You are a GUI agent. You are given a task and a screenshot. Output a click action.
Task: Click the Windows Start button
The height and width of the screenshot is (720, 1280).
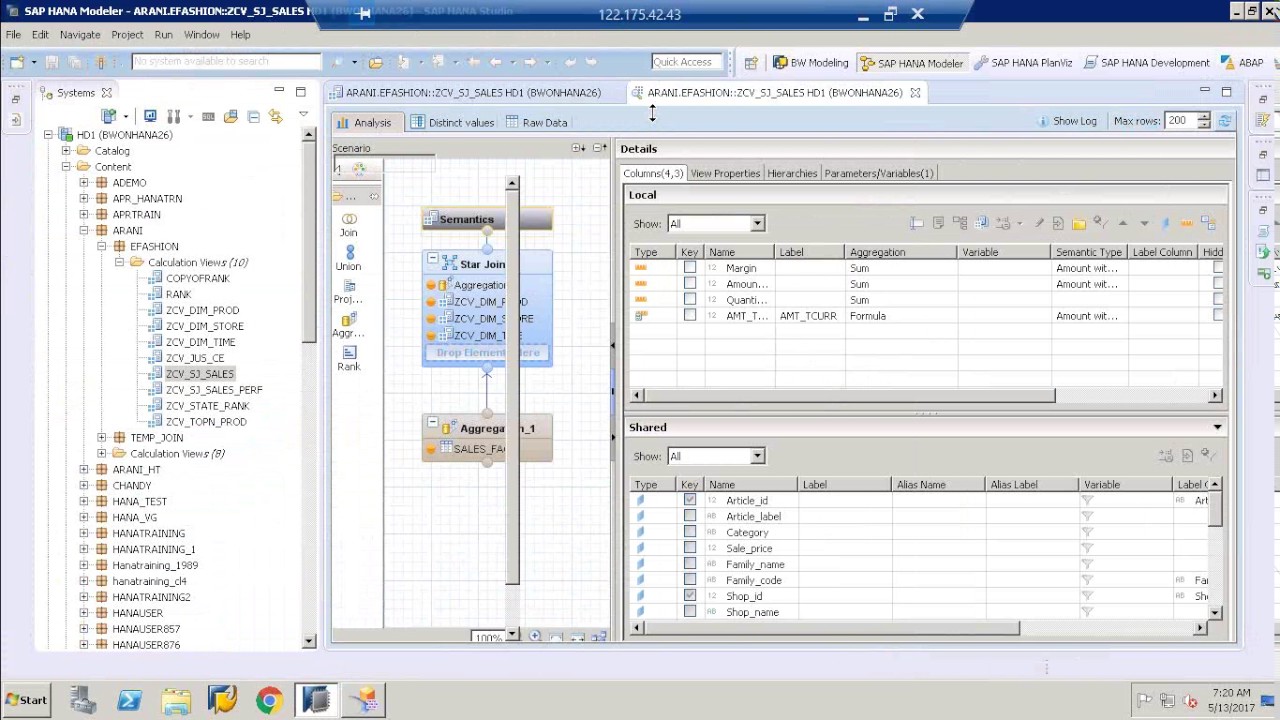coord(26,700)
